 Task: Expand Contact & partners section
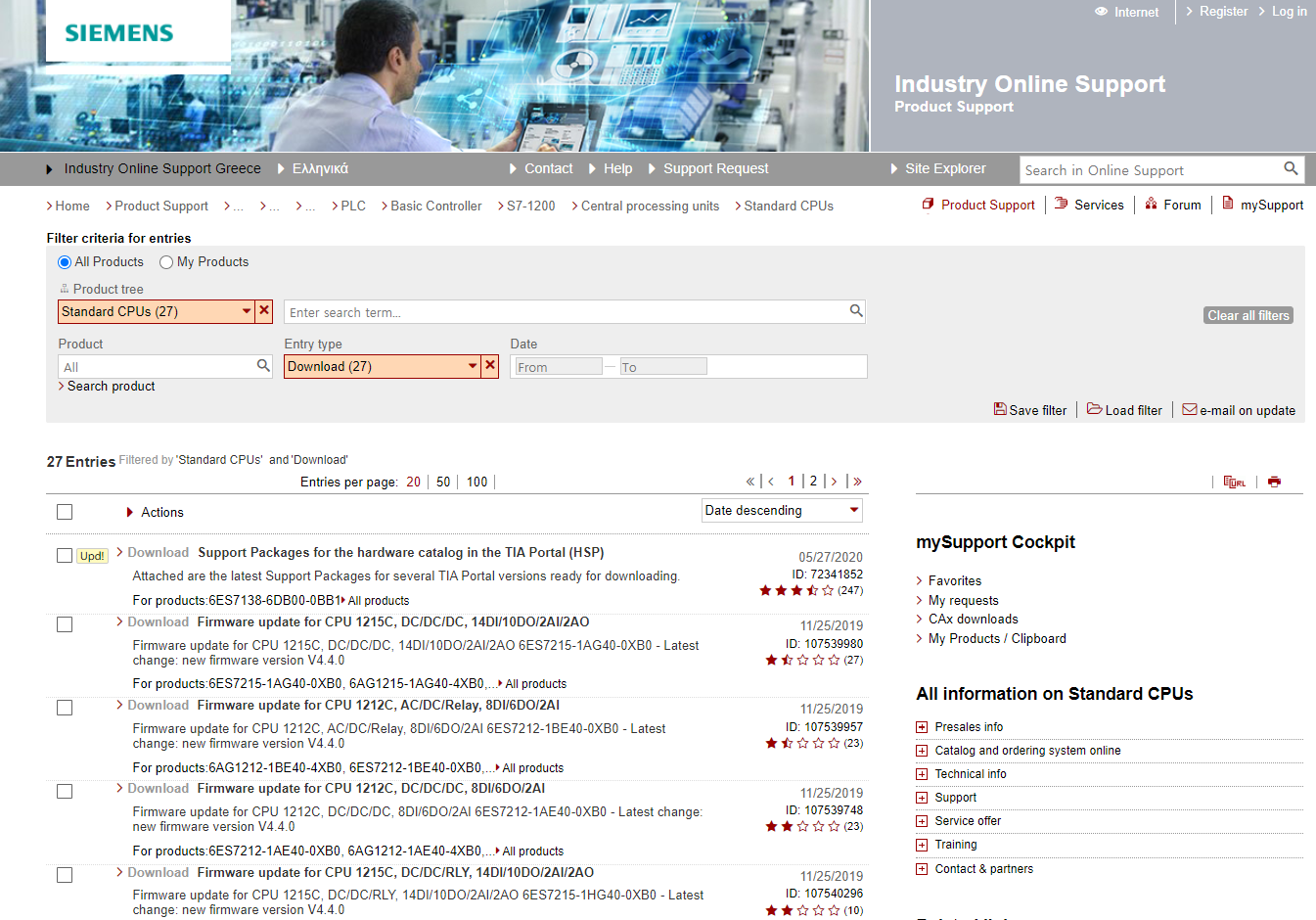point(922,869)
